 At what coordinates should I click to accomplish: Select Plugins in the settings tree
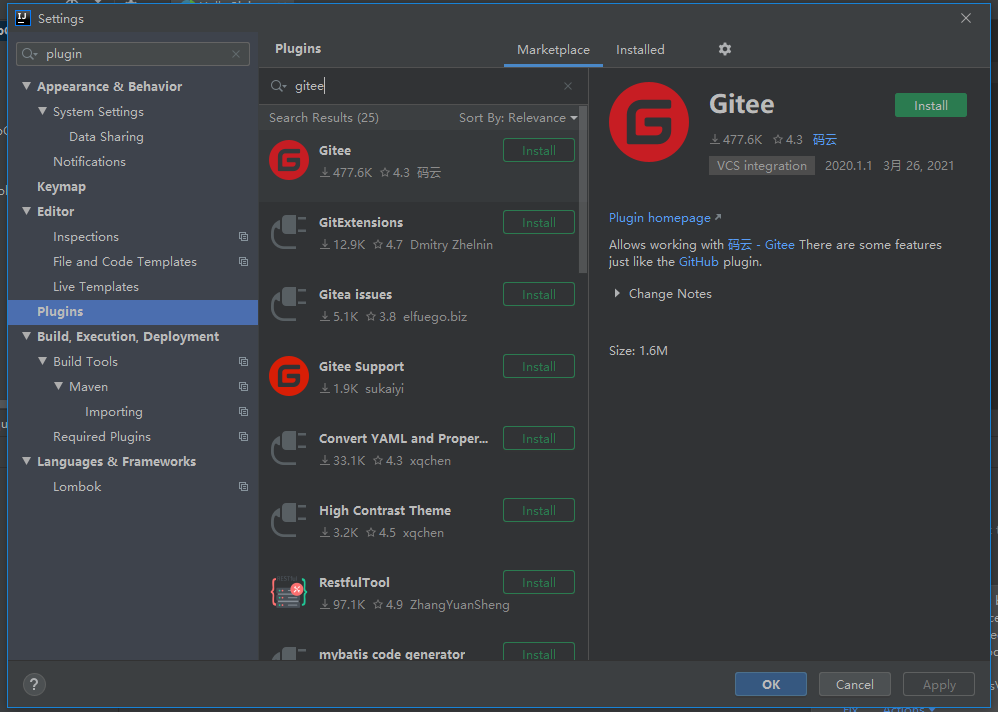coord(132,312)
